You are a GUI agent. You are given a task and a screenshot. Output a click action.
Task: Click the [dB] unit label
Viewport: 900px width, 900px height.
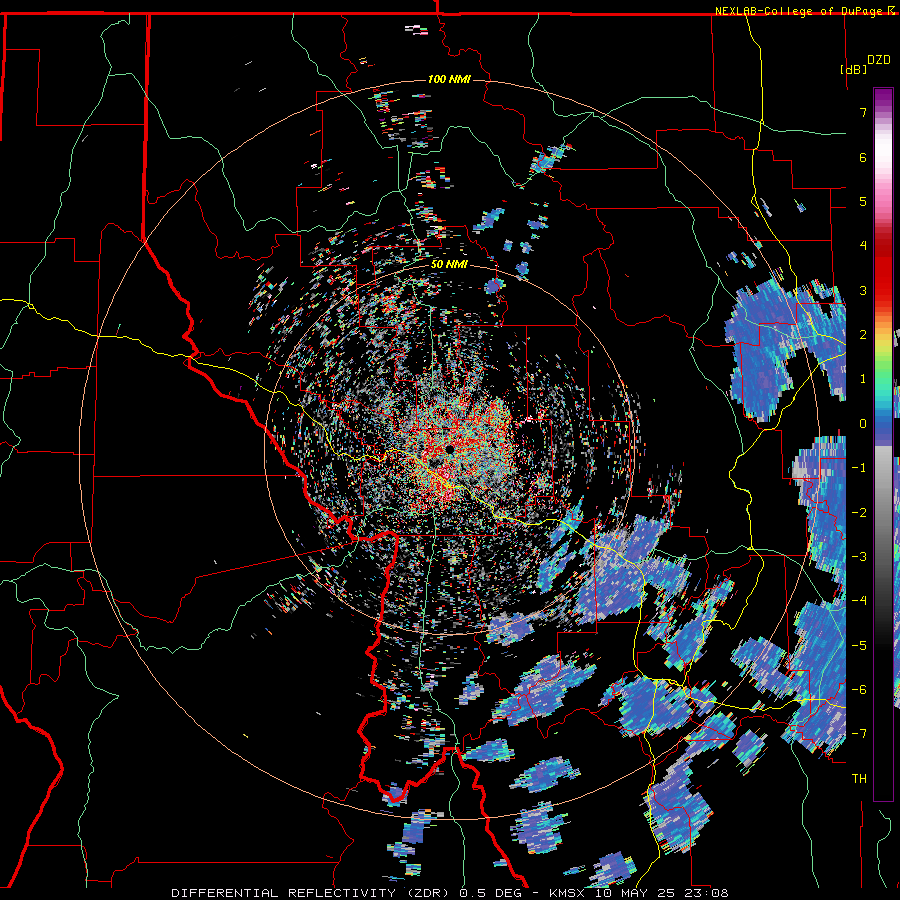(x=853, y=69)
